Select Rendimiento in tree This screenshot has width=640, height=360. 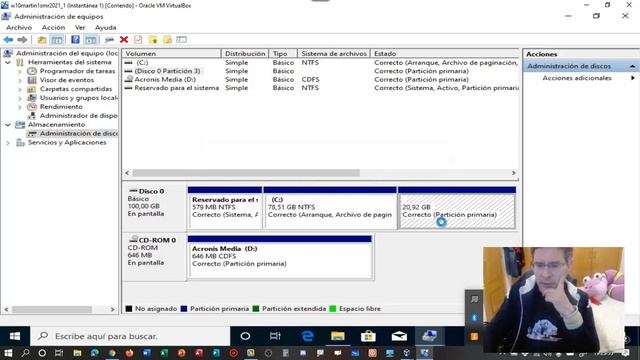pos(61,107)
